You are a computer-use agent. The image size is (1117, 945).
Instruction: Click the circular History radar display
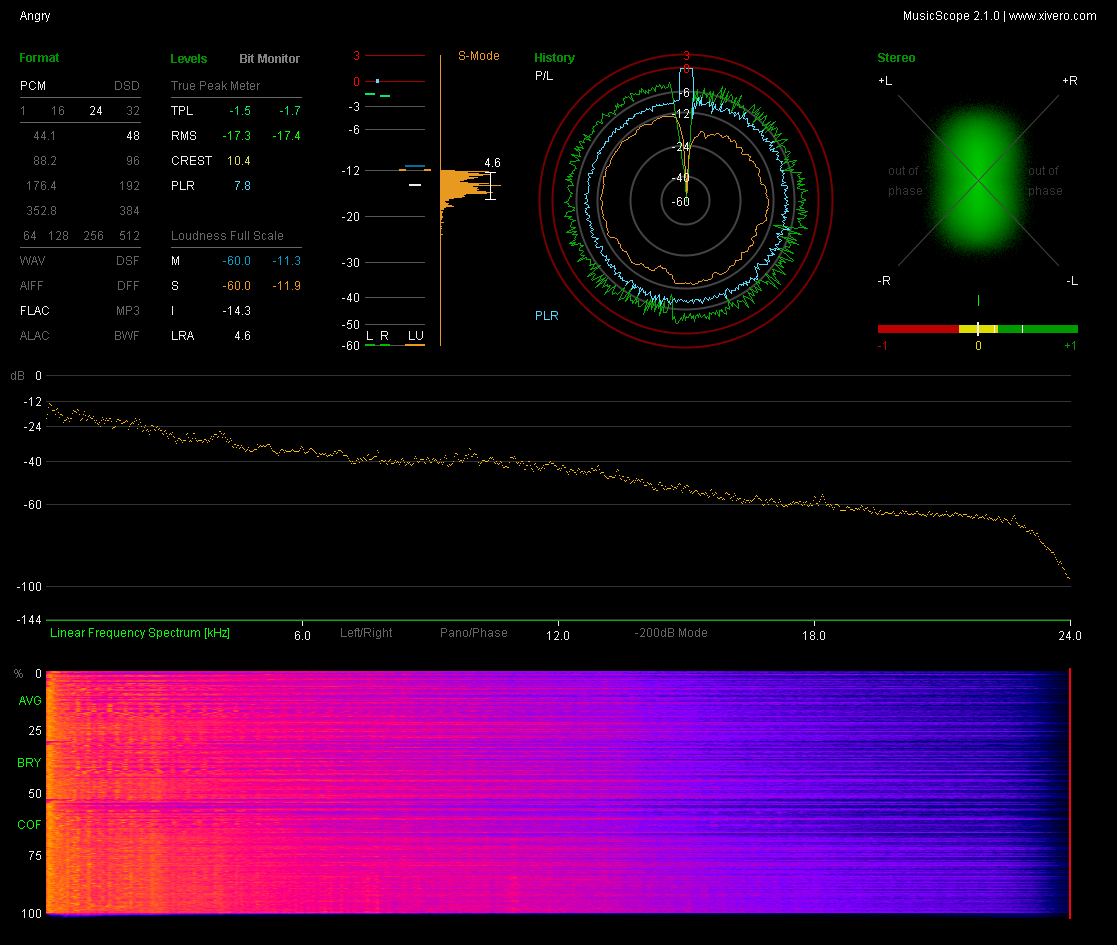click(x=686, y=200)
